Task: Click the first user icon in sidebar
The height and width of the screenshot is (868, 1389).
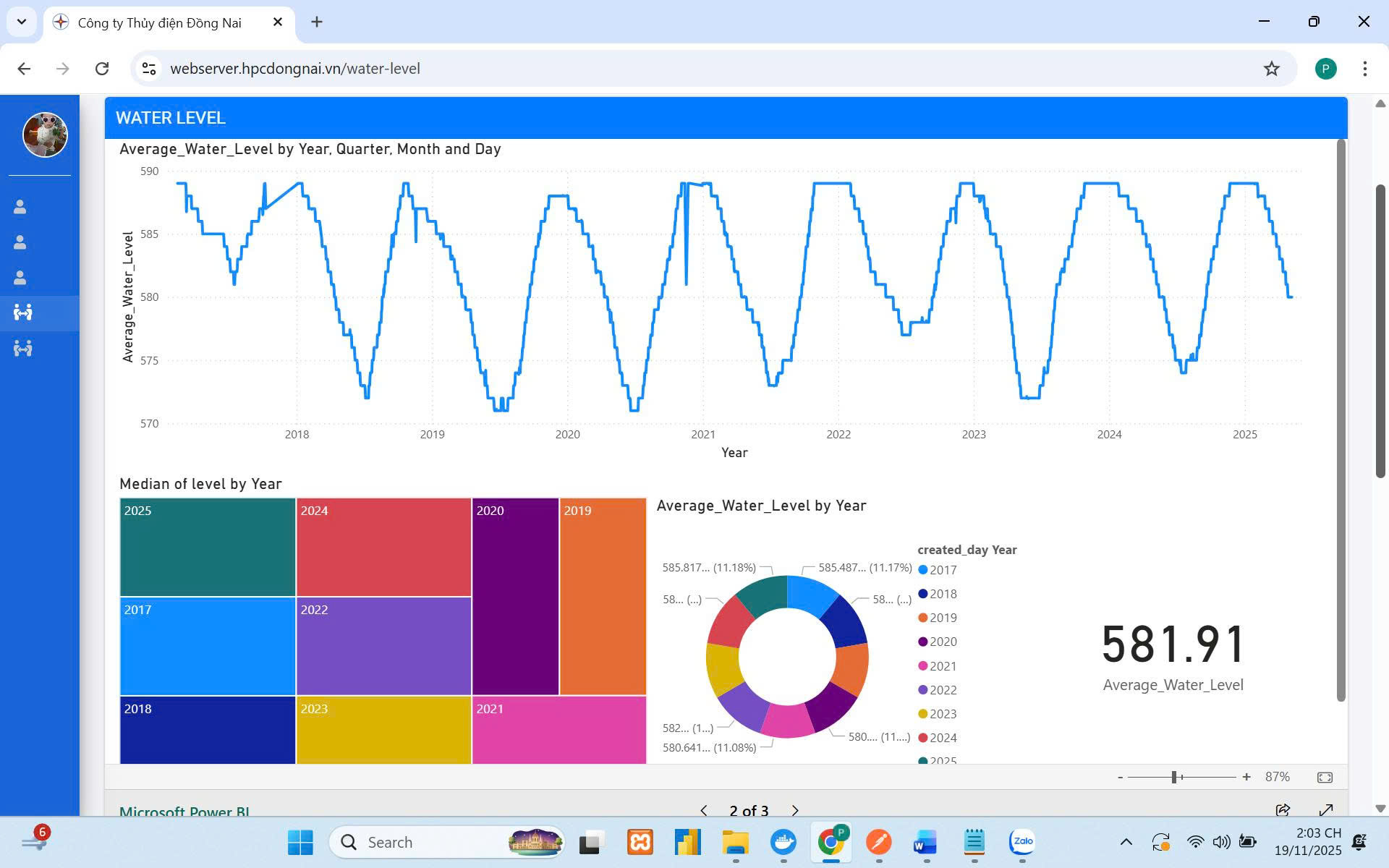Action: tap(20, 207)
